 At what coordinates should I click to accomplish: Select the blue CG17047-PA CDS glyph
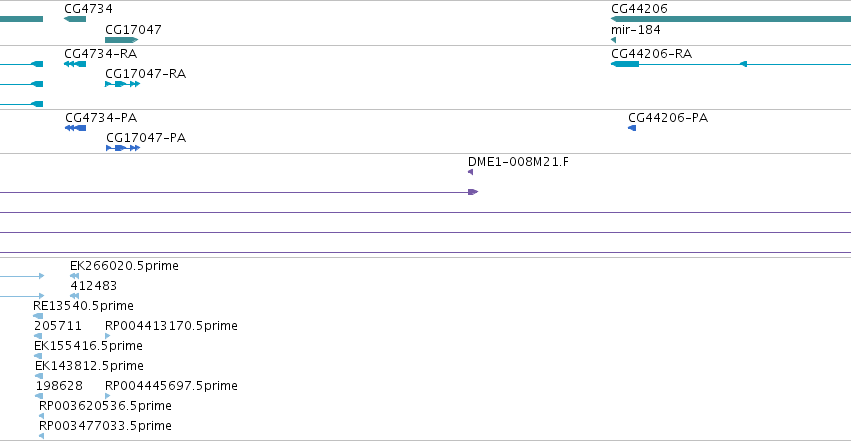click(123, 148)
